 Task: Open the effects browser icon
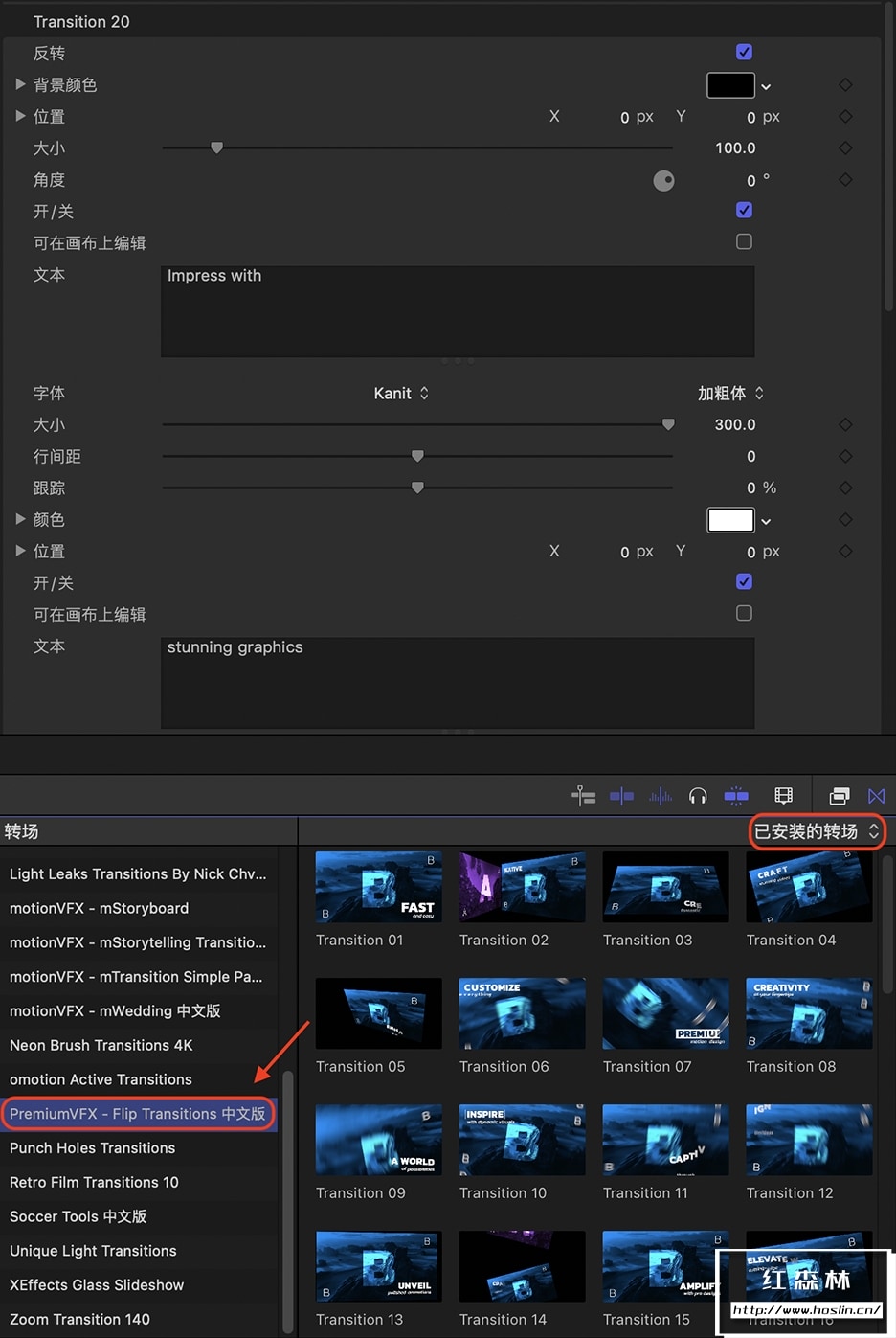(x=840, y=796)
